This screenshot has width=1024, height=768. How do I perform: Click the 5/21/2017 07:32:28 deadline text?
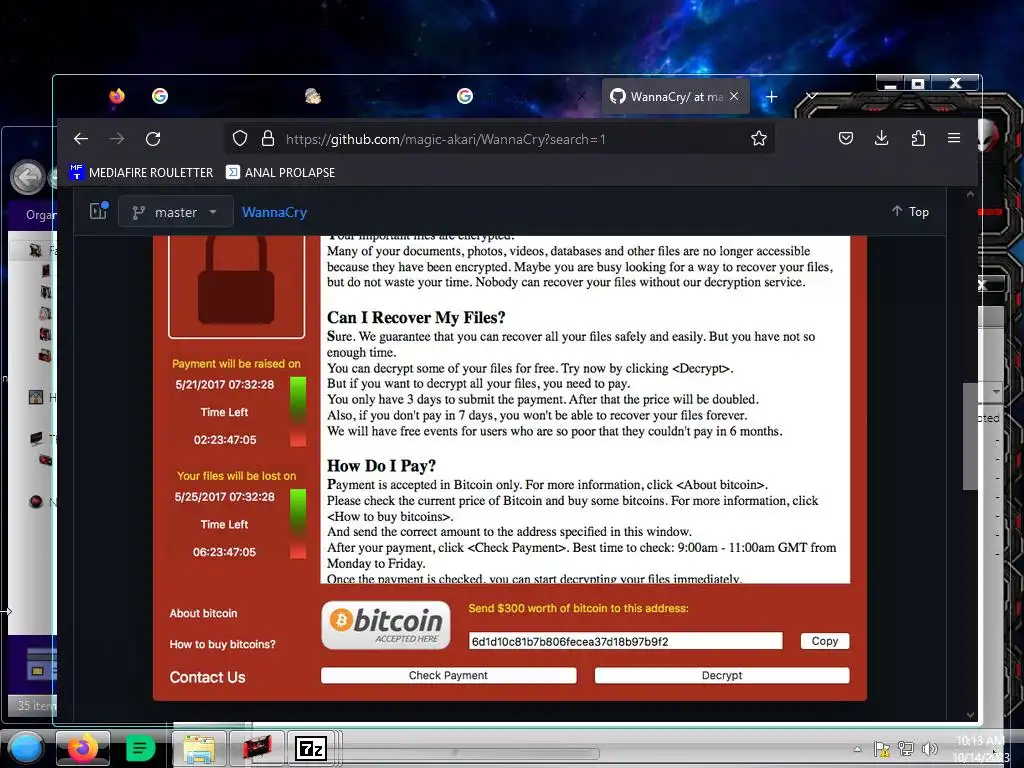tap(225, 385)
